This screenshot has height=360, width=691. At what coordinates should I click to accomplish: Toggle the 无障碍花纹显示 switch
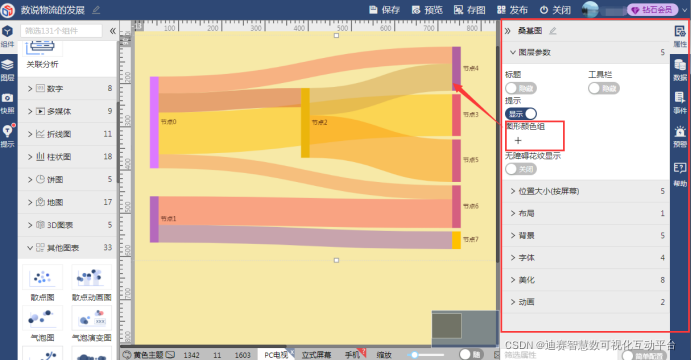tap(521, 169)
